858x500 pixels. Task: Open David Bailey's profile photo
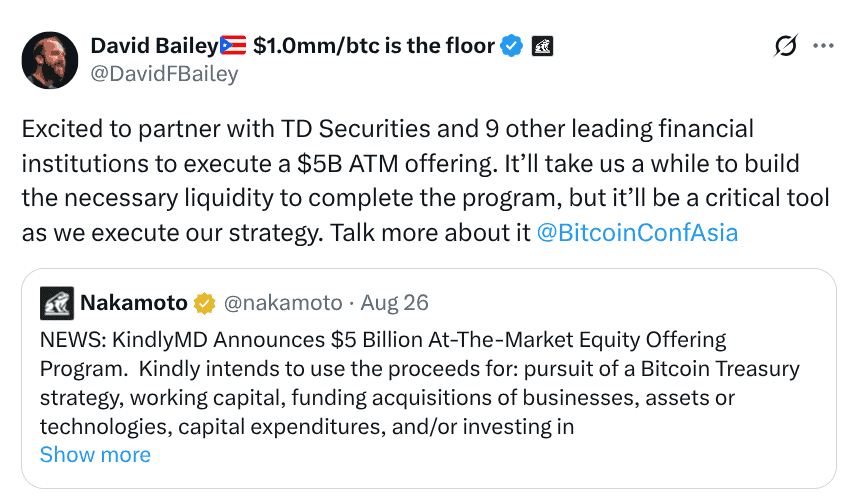tap(50, 60)
